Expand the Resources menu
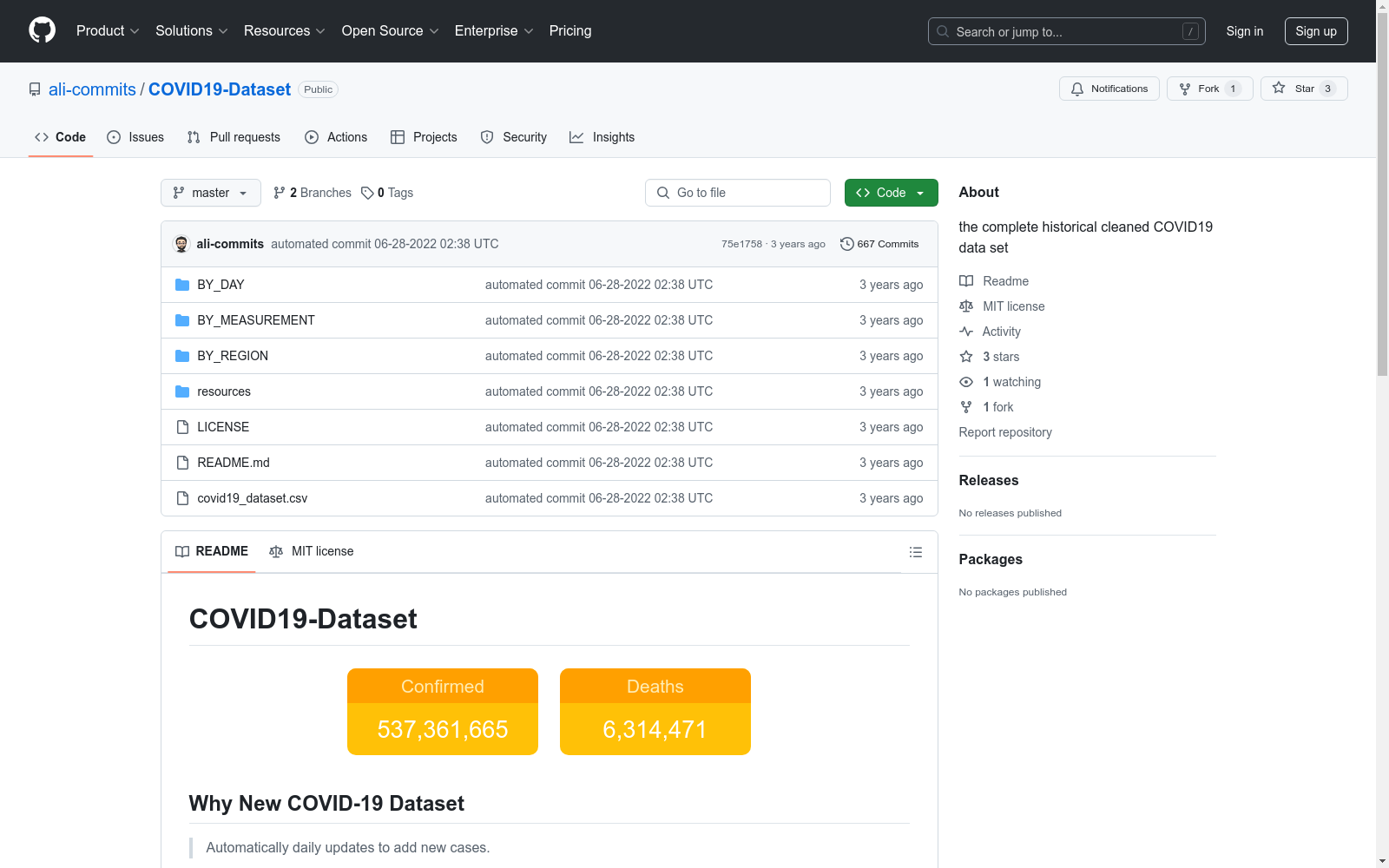The width and height of the screenshot is (1389, 868). click(x=285, y=31)
